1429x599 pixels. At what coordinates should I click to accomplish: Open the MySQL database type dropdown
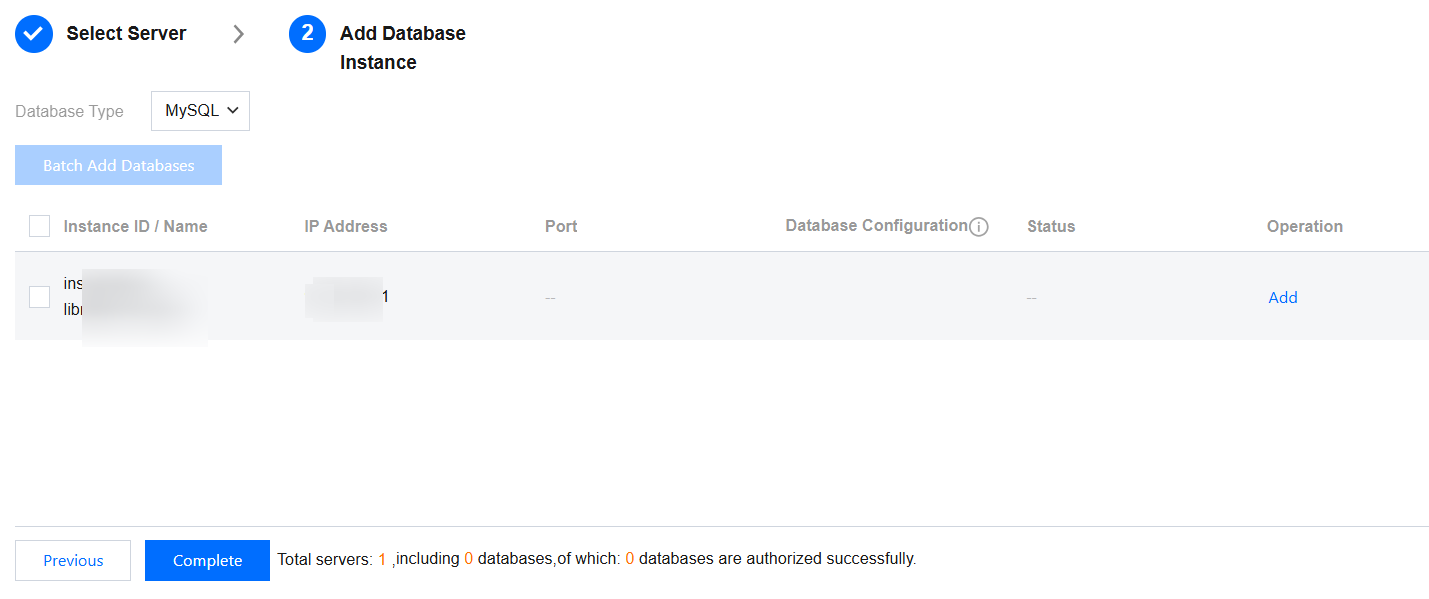pyautogui.click(x=200, y=111)
